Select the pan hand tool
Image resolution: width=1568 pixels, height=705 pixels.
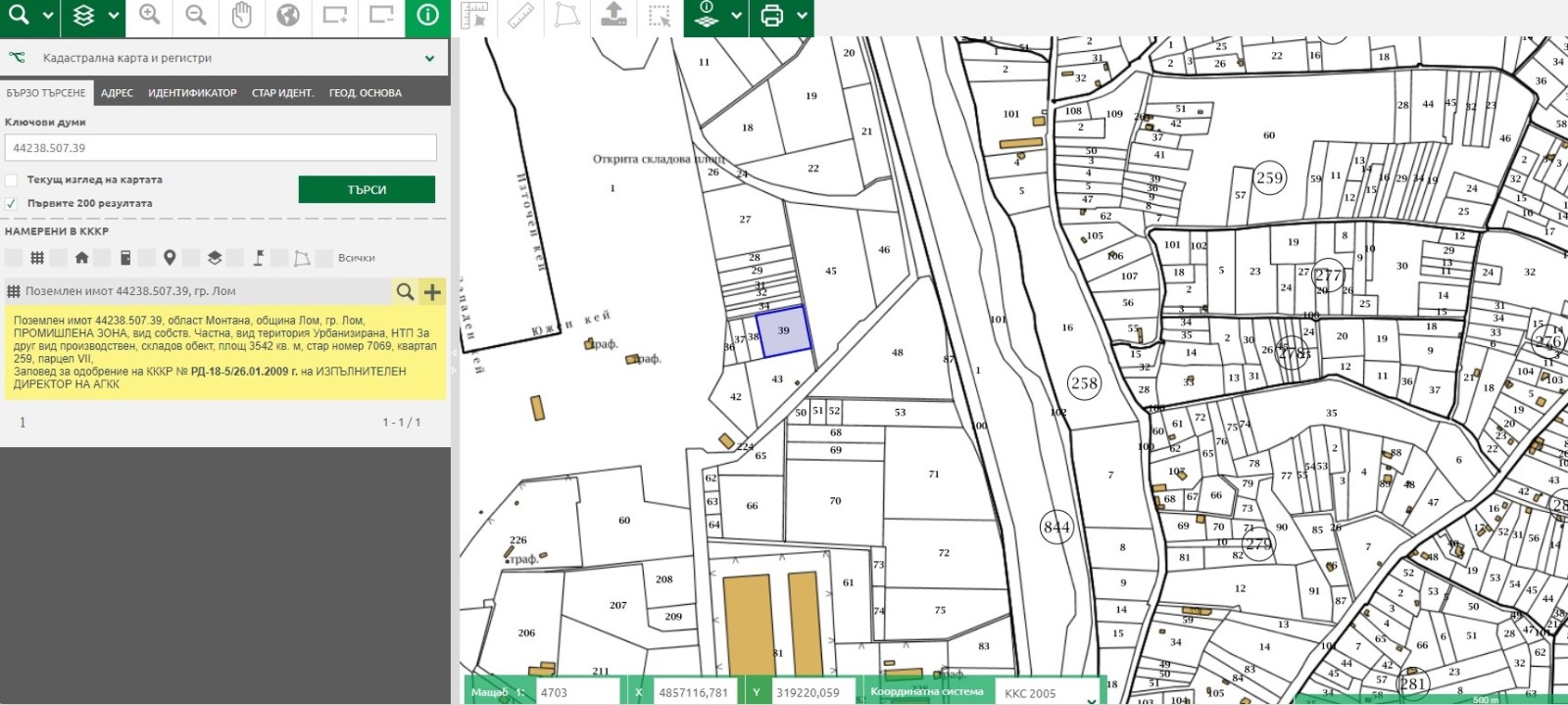[242, 15]
